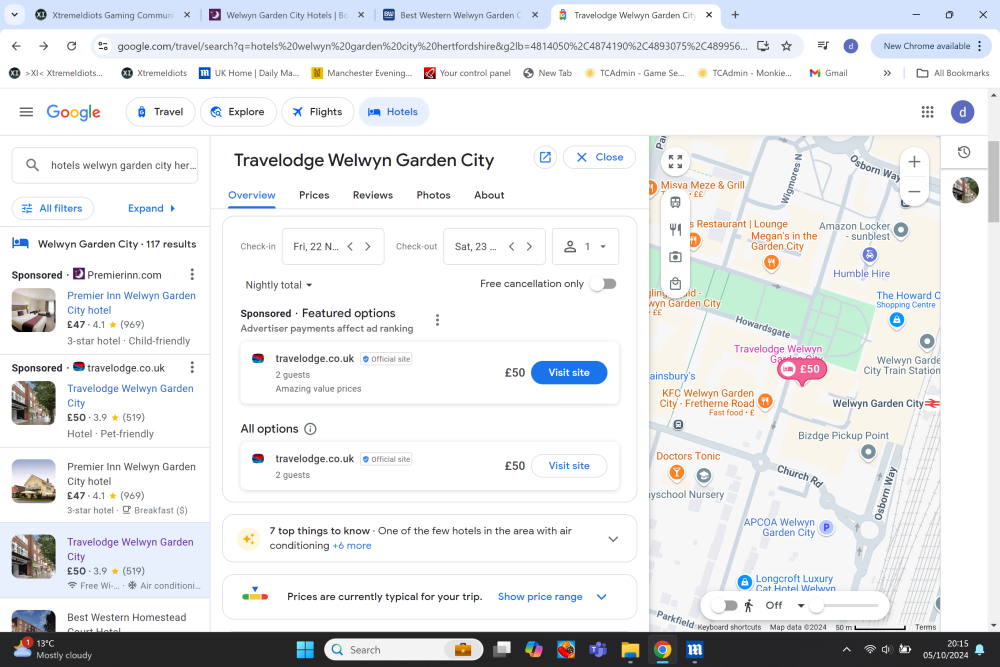1000x667 pixels.
Task: Open the hotel page in a new window
Action: [x=544, y=157]
